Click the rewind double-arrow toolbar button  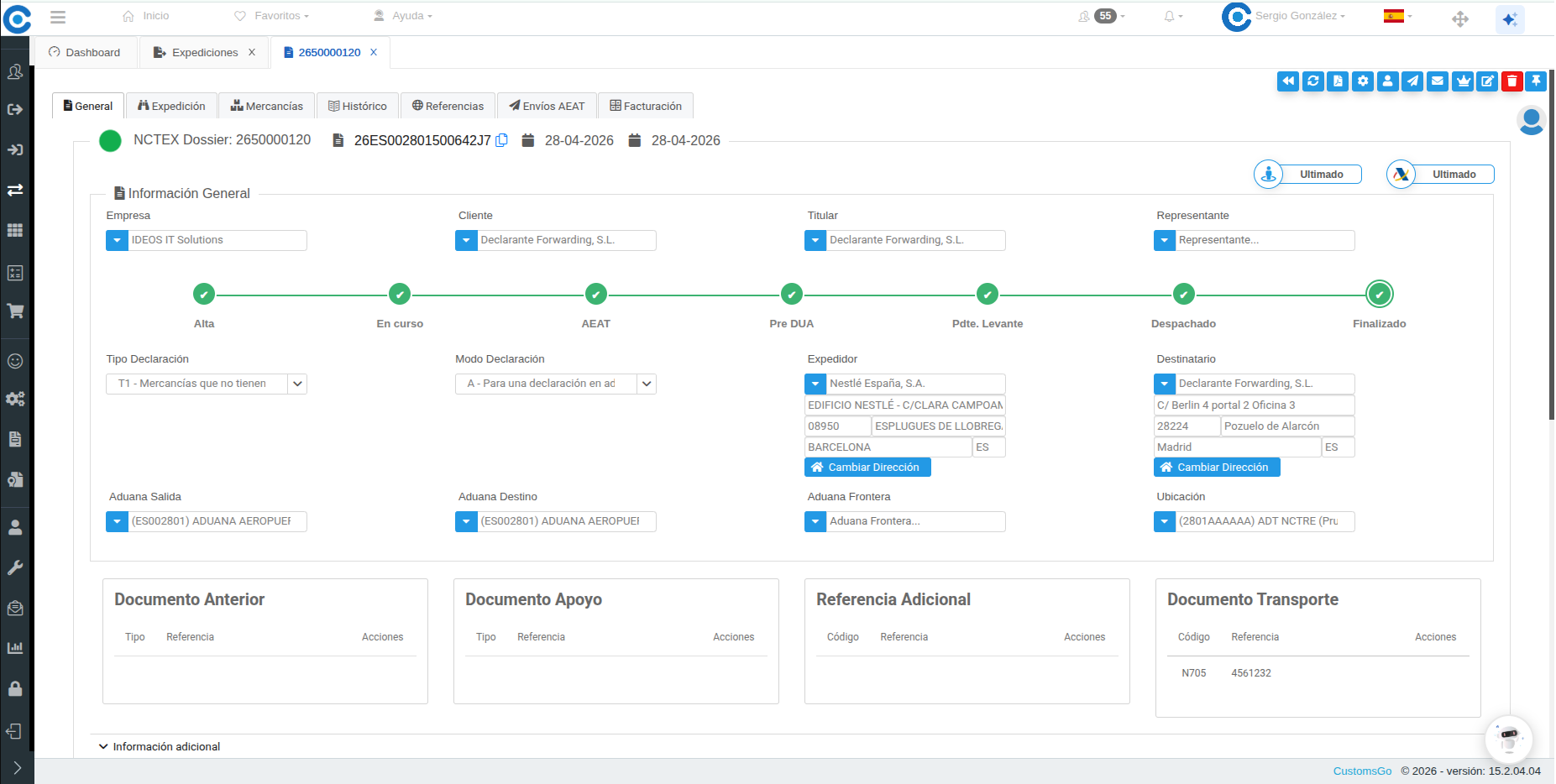[1288, 81]
